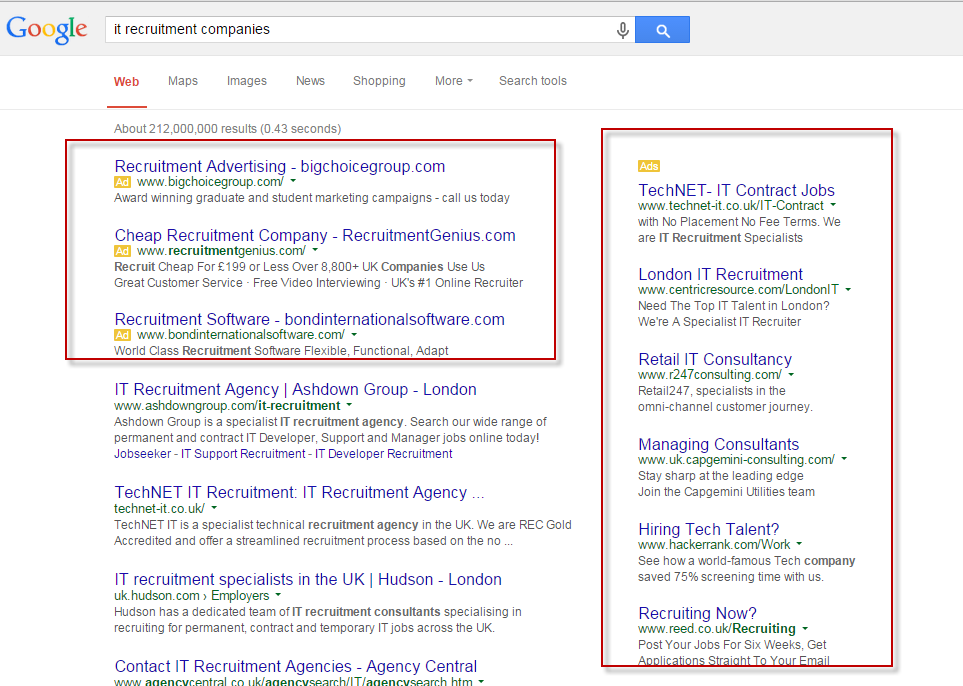Expand arrow beside ashdowngroup.com URL
This screenshot has width=963, height=686.
pos(349,405)
